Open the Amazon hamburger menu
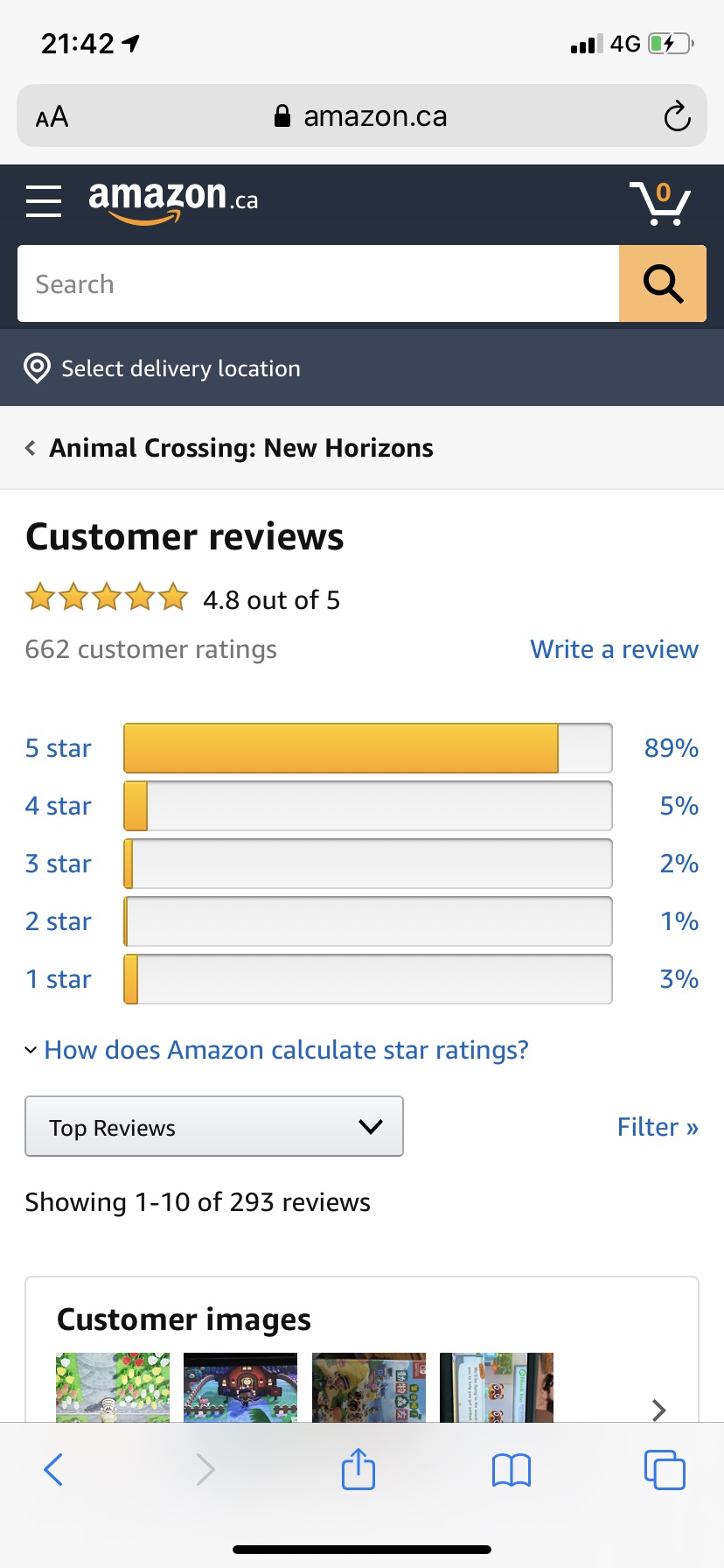 [44, 201]
